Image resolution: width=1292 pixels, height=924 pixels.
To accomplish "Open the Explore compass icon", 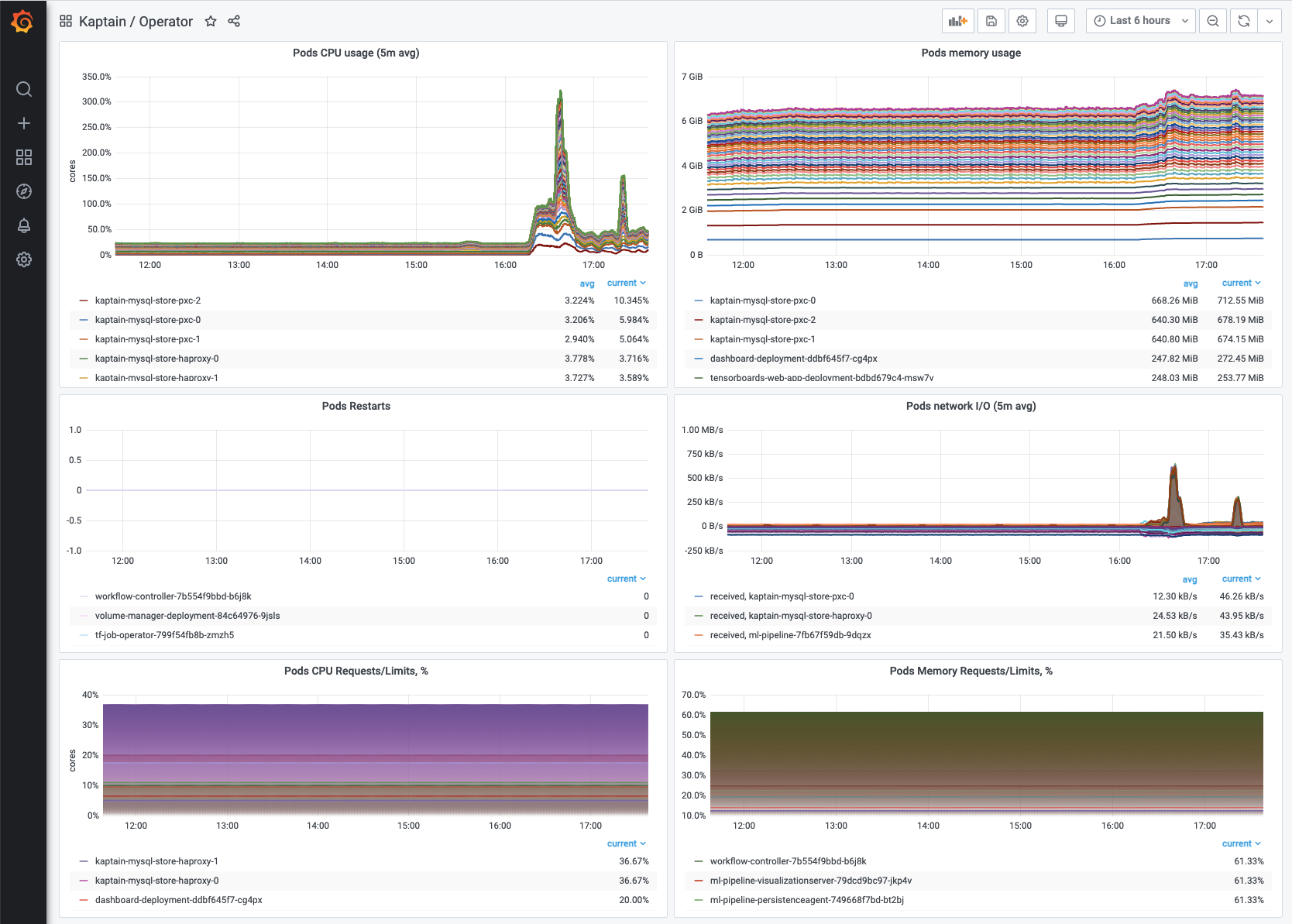I will click(x=24, y=191).
